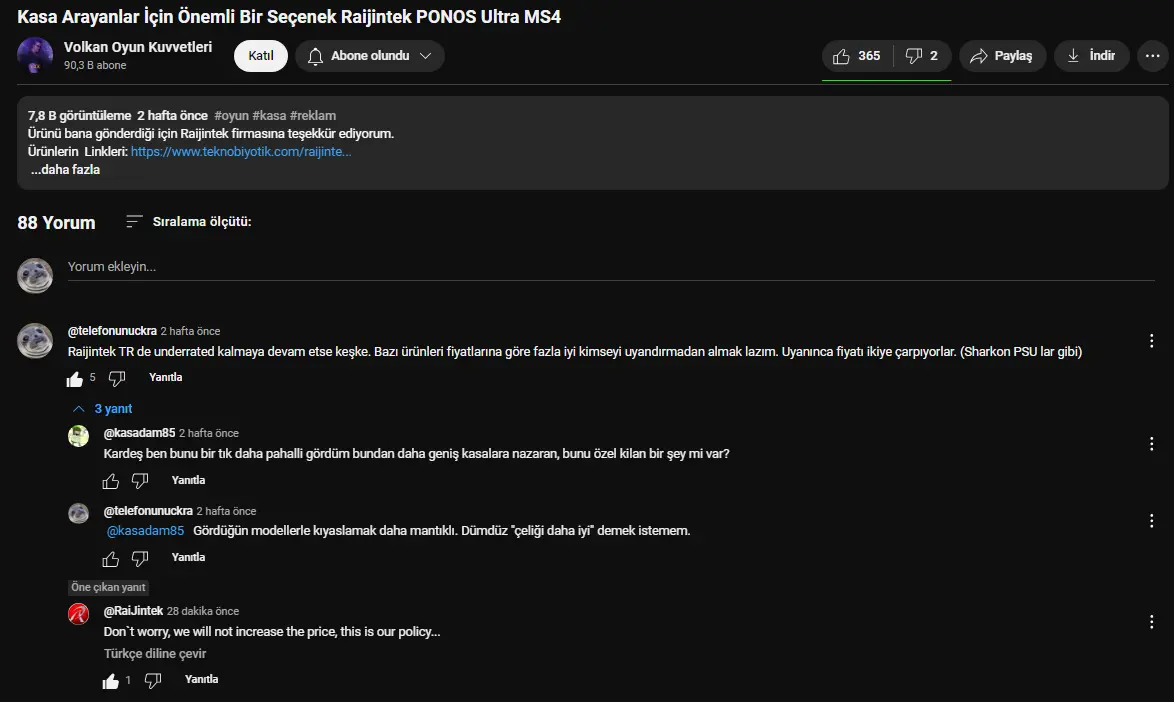This screenshot has width=1174, height=702.
Task: Open the #kasa hashtag
Action: point(270,116)
